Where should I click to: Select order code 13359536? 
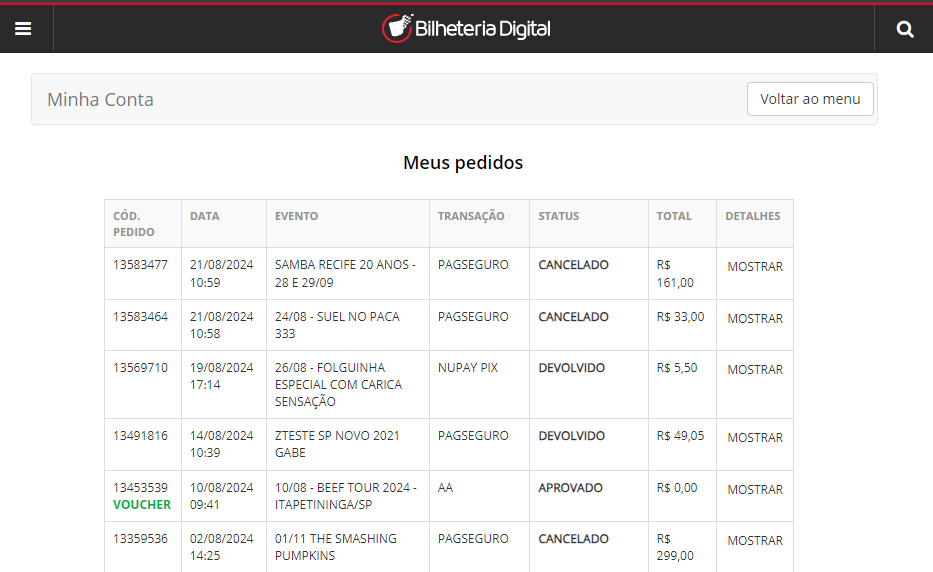tap(140, 539)
